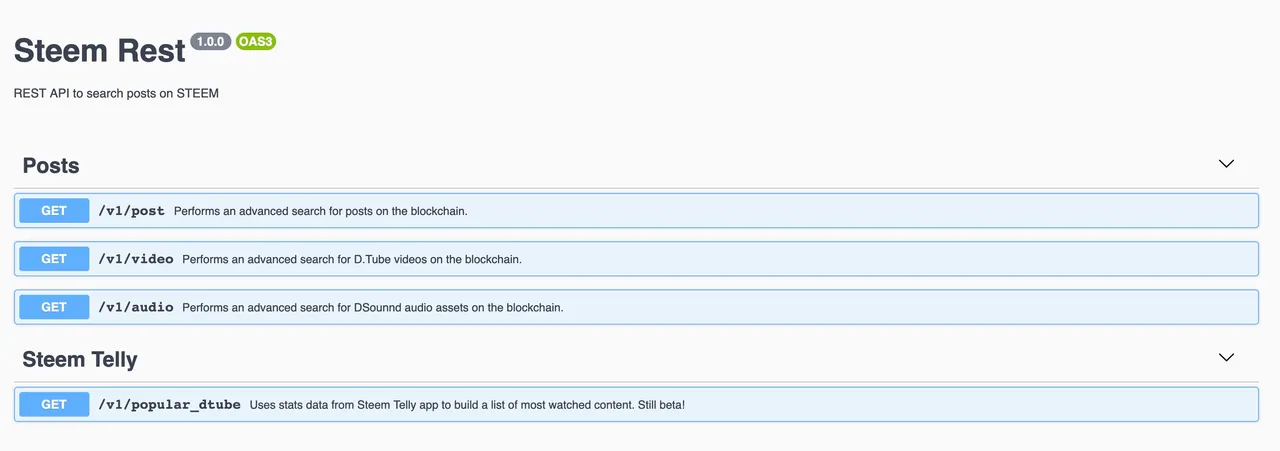Open the /v1/audio endpoint path
This screenshot has width=1280, height=451.
pyautogui.click(x=135, y=307)
